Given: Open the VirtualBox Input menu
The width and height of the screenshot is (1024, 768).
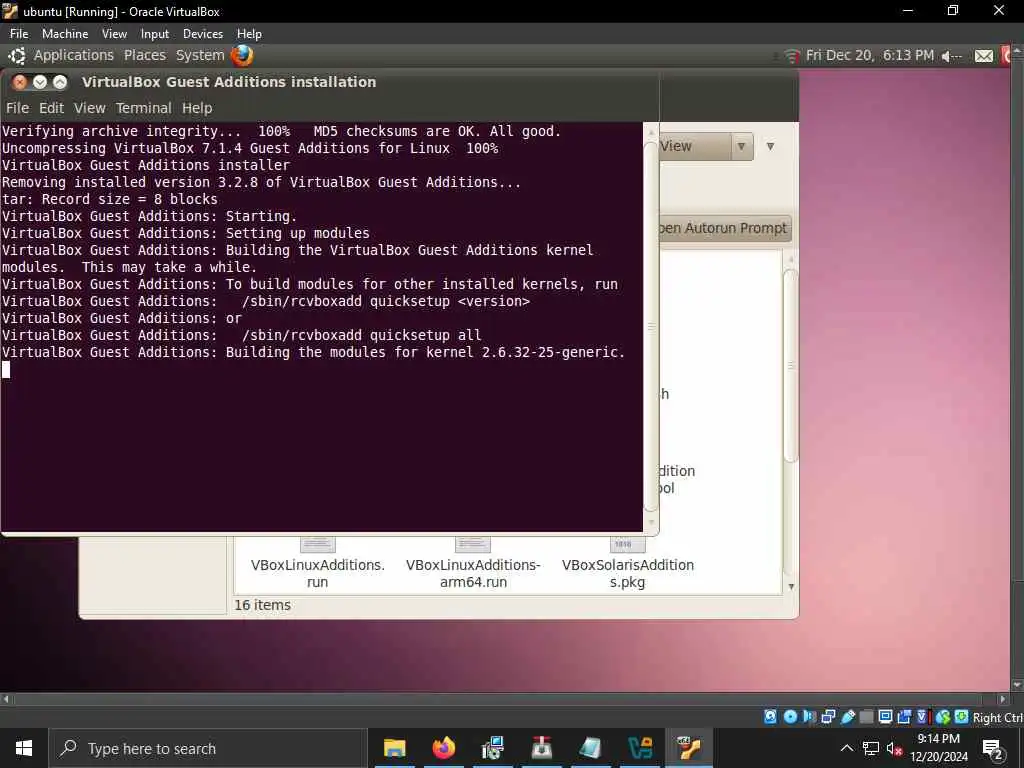Looking at the screenshot, I should tap(155, 33).
